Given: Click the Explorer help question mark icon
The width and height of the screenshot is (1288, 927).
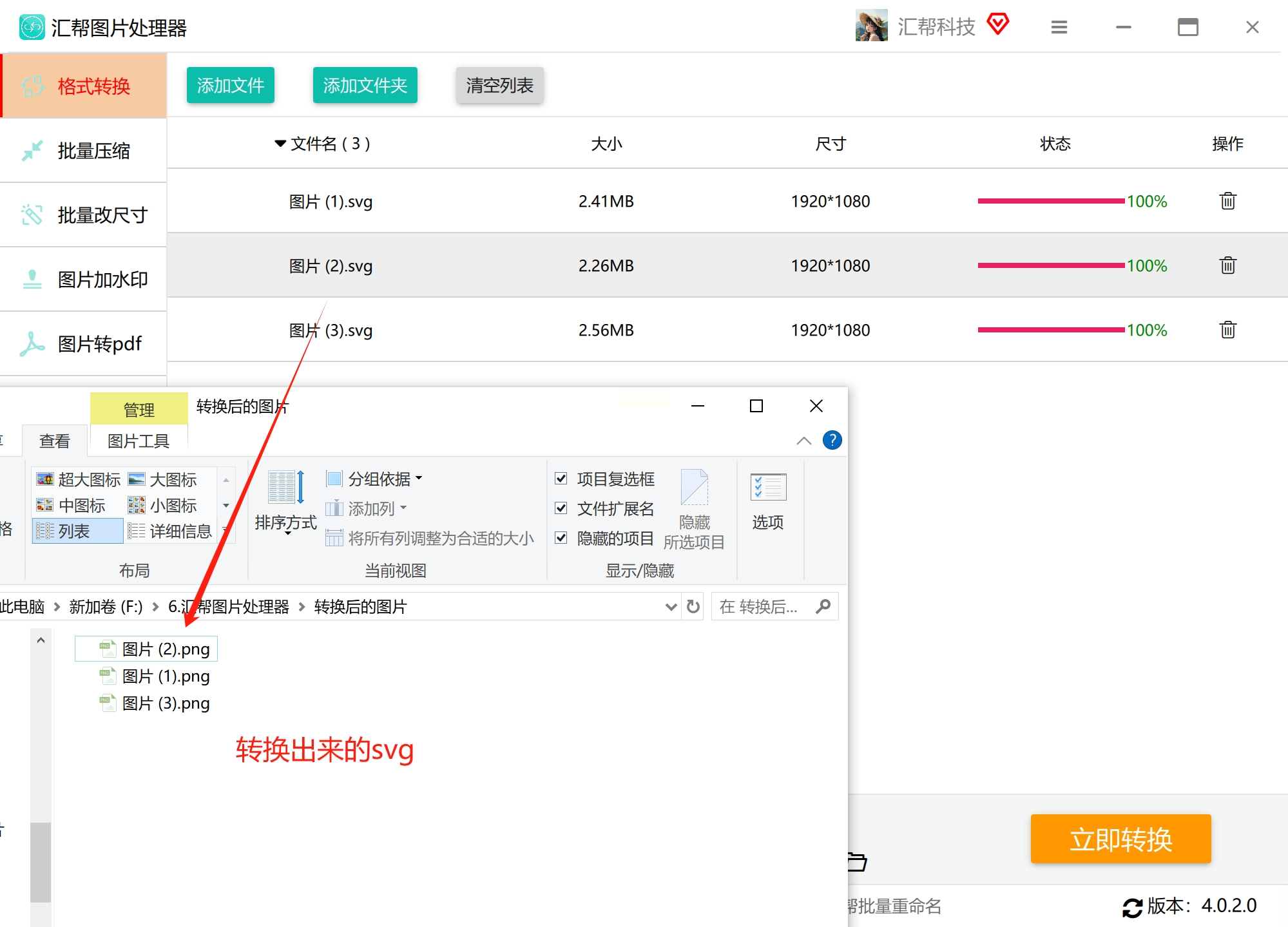Looking at the screenshot, I should point(832,441).
